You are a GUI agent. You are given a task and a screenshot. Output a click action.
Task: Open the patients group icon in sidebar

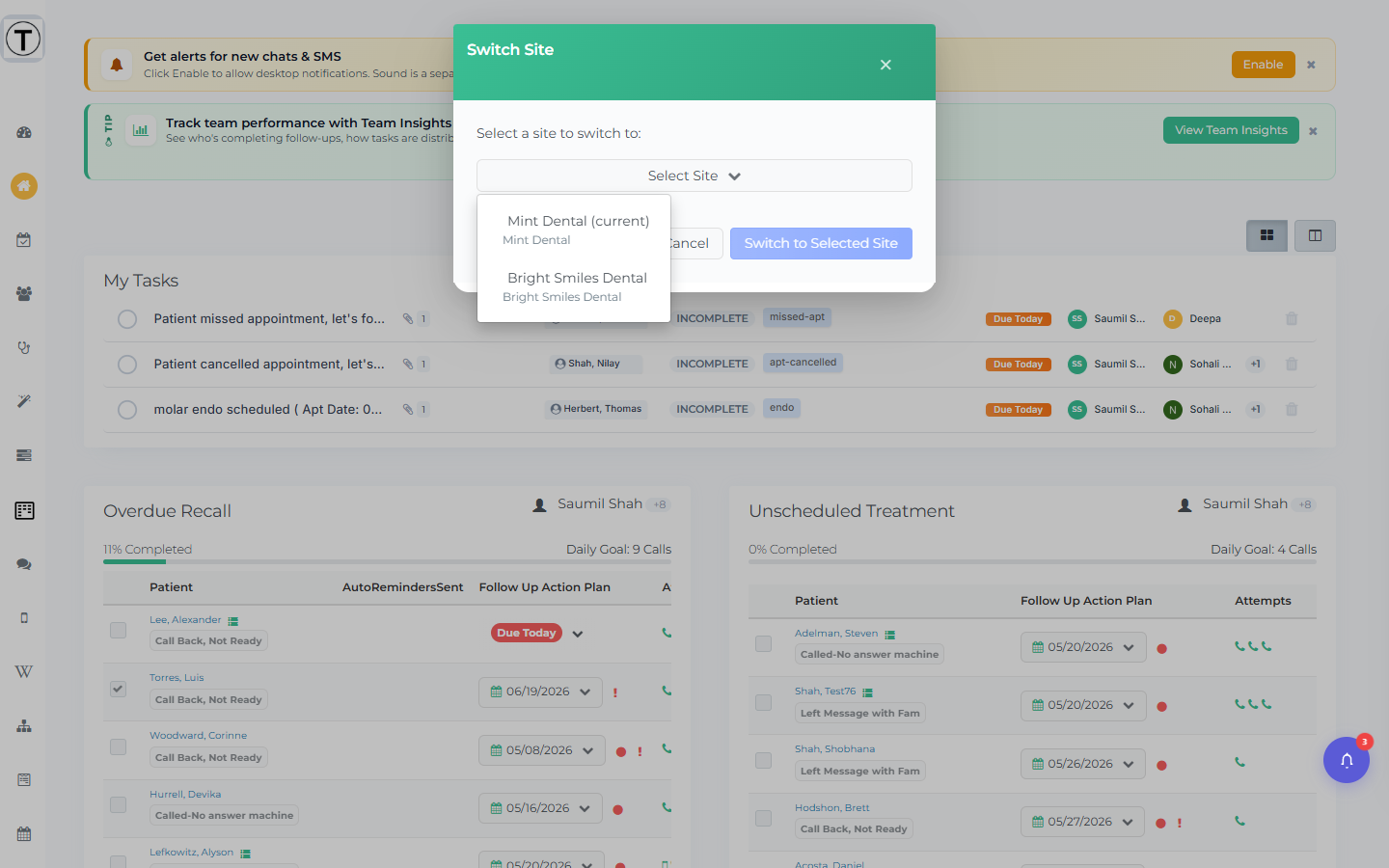(x=24, y=294)
